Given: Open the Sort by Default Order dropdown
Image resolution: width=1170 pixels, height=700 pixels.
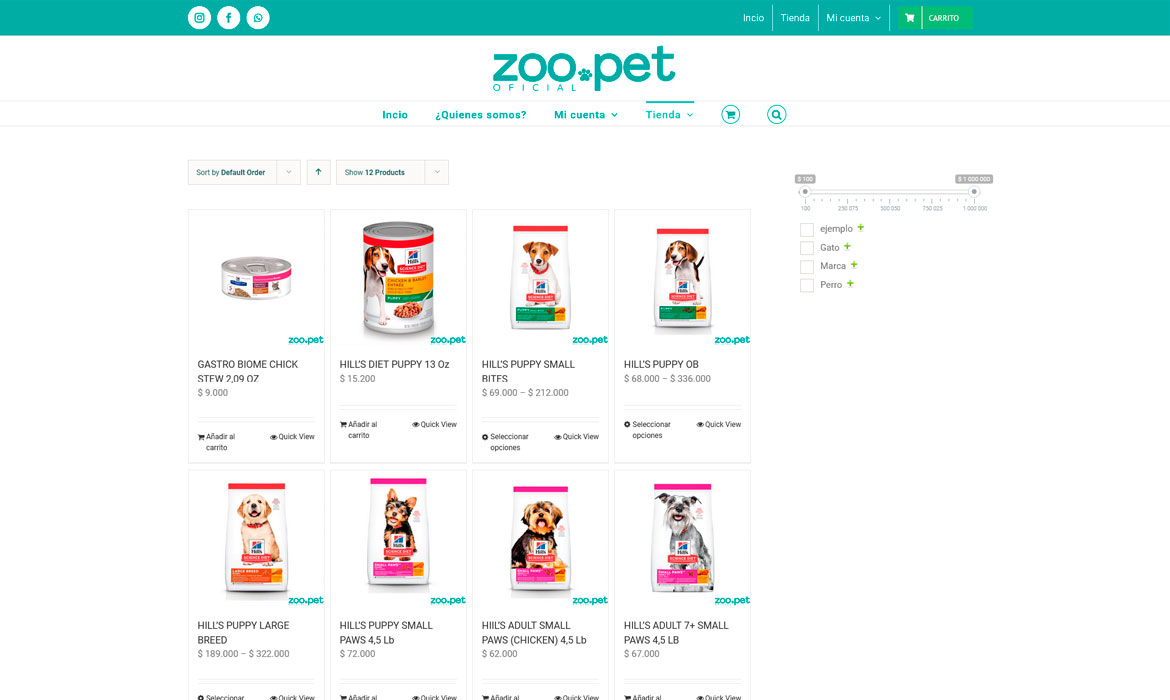Looking at the screenshot, I should [244, 172].
